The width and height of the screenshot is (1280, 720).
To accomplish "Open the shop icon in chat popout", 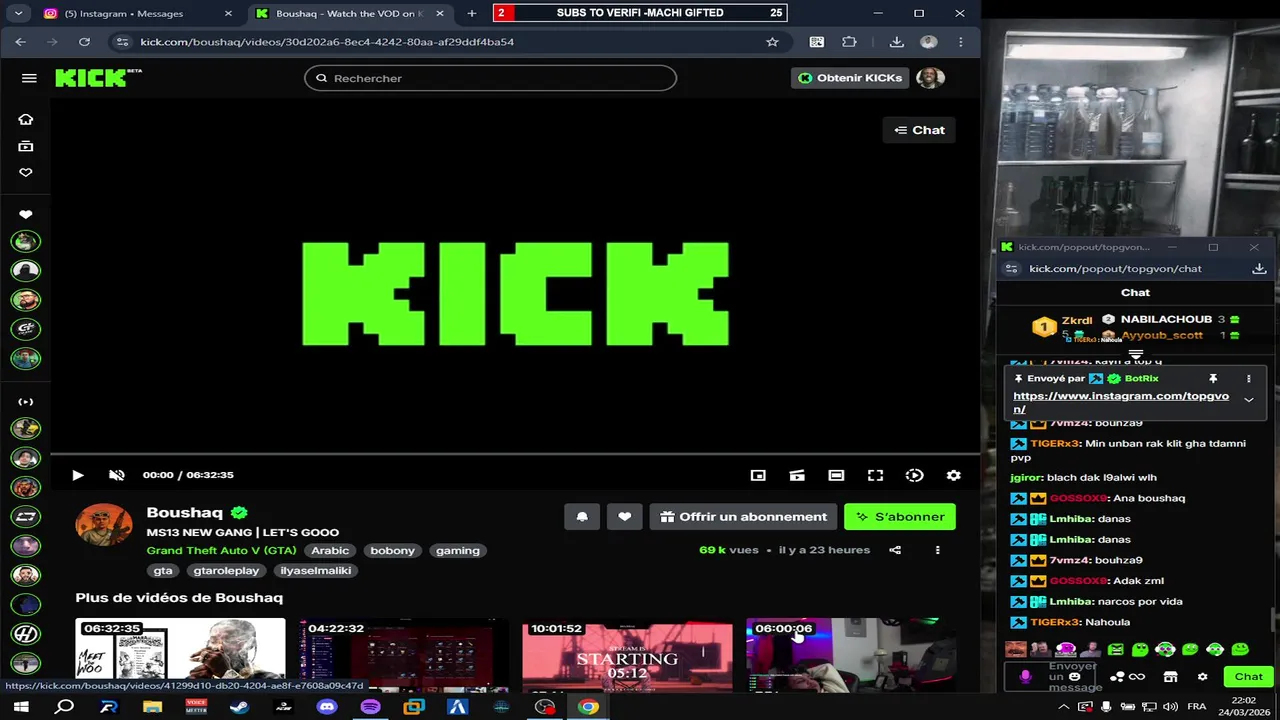I will click(x=1170, y=677).
